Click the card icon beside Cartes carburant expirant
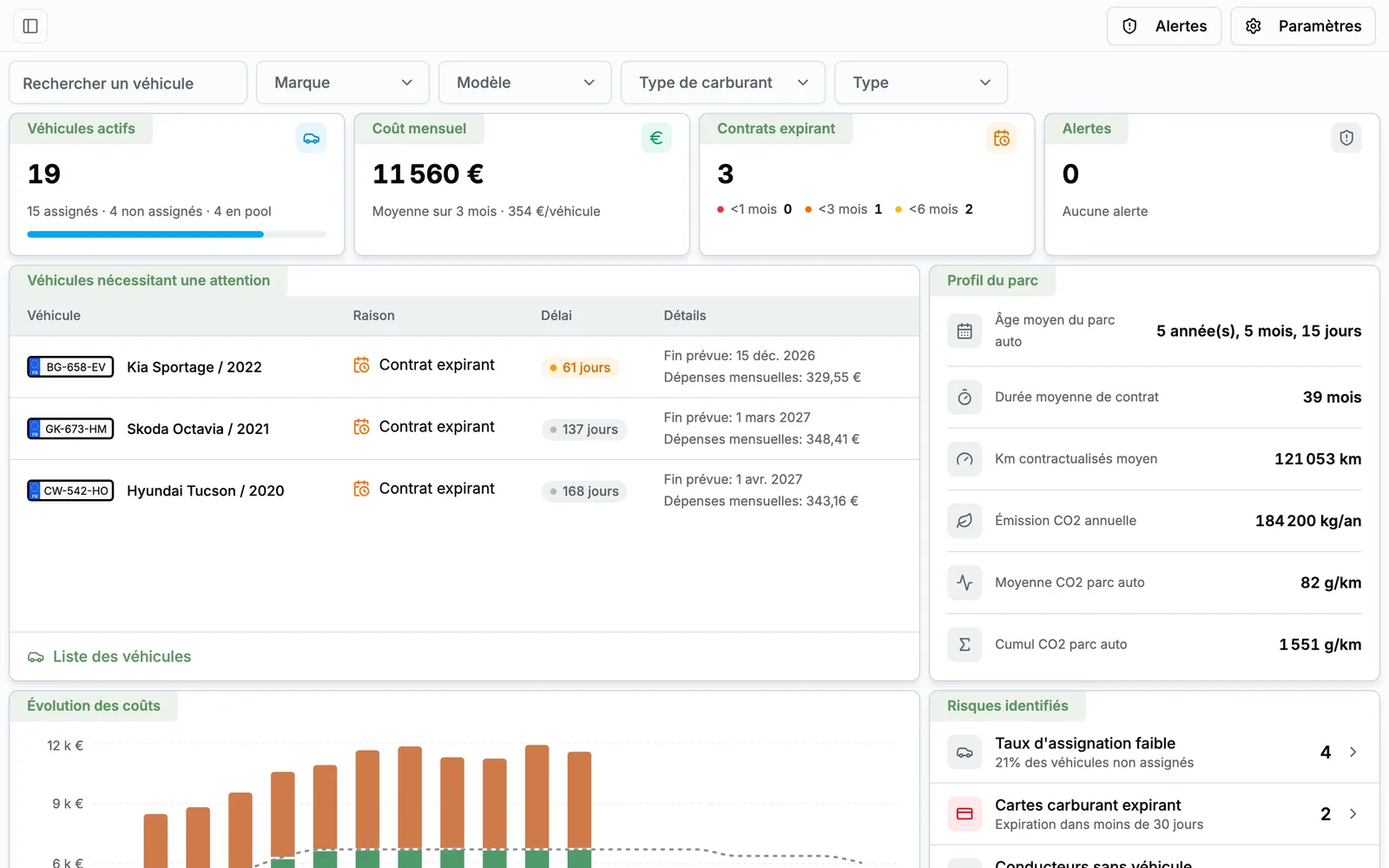Image resolution: width=1389 pixels, height=868 pixels. coord(964,814)
